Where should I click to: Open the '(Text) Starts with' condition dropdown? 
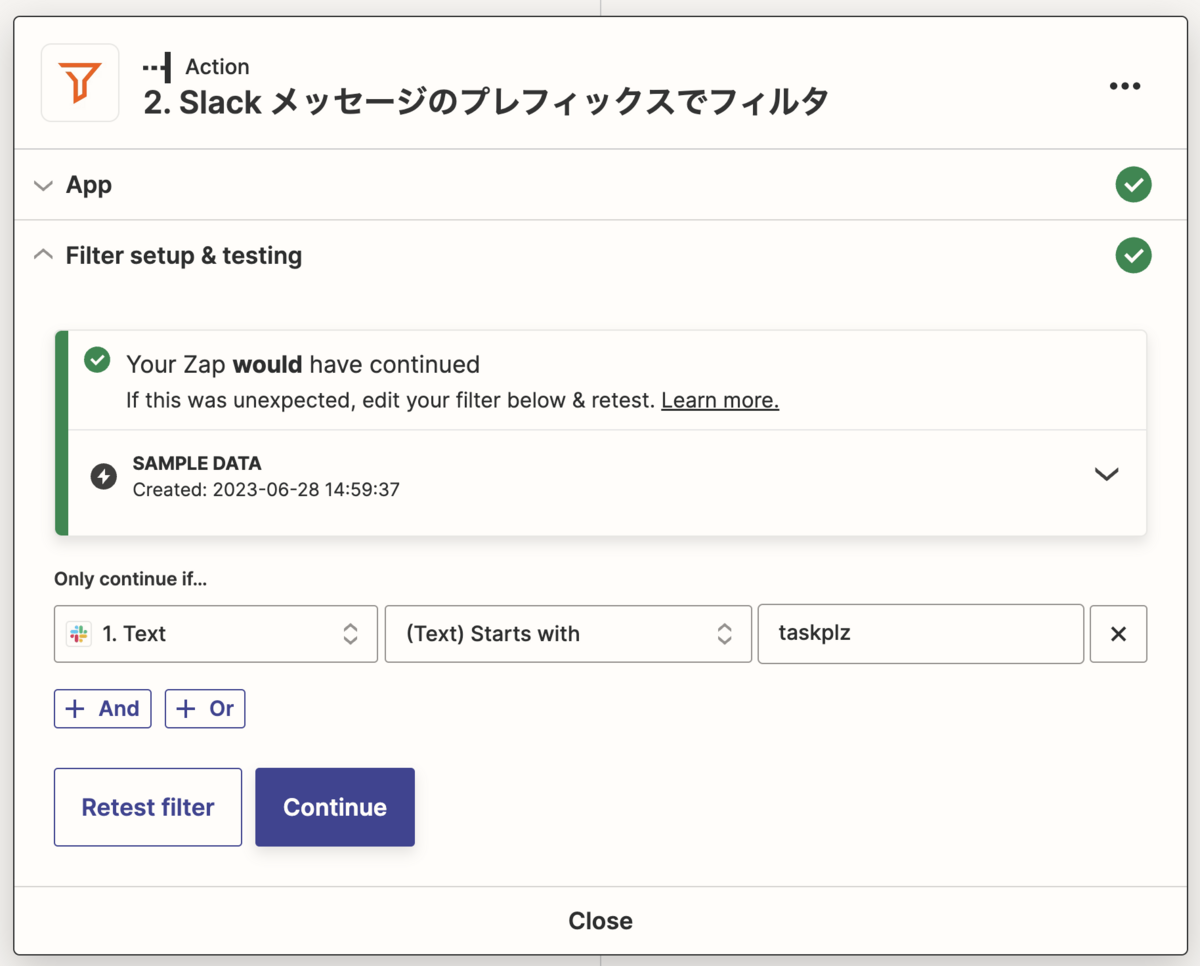[568, 634]
